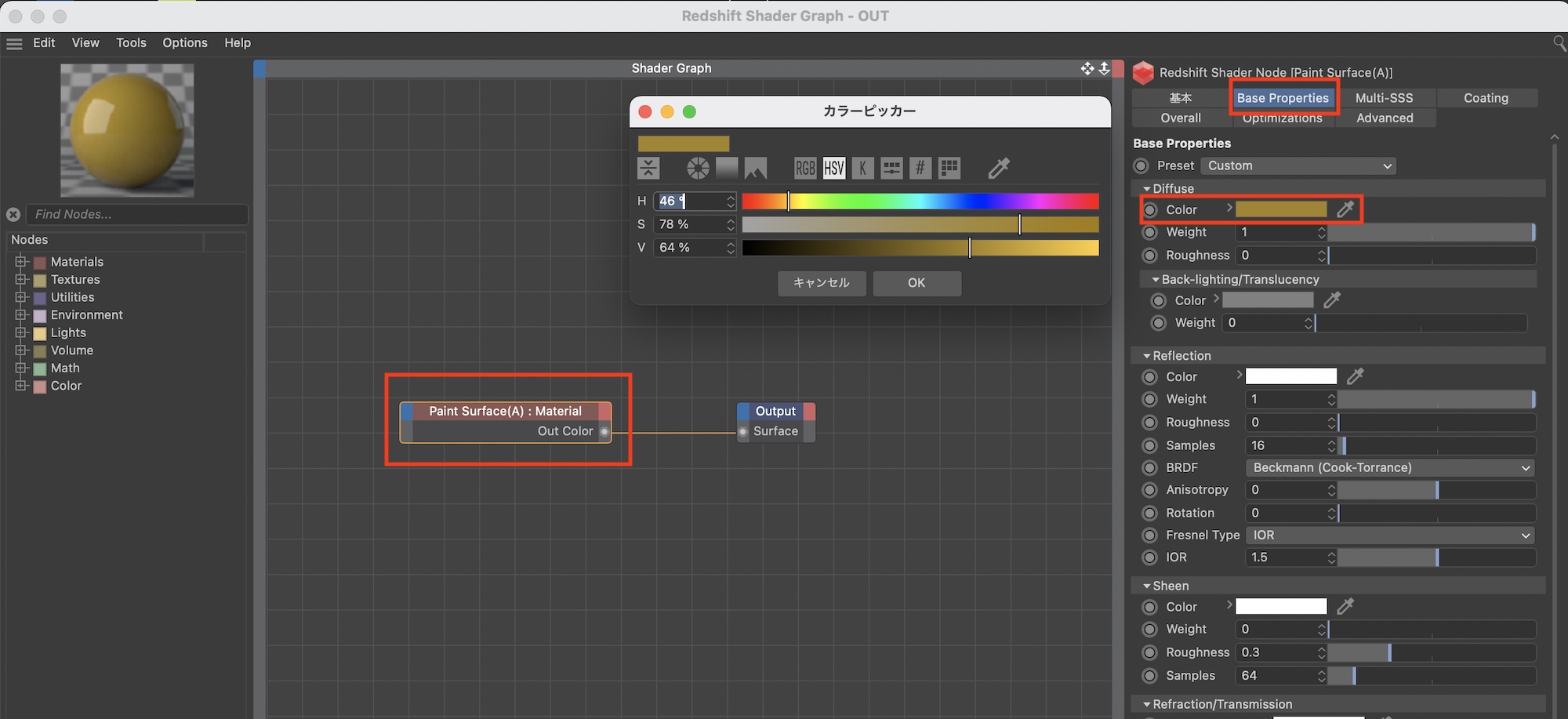Open the Tools menu
Image resolution: width=1568 pixels, height=719 pixels.
tap(131, 43)
